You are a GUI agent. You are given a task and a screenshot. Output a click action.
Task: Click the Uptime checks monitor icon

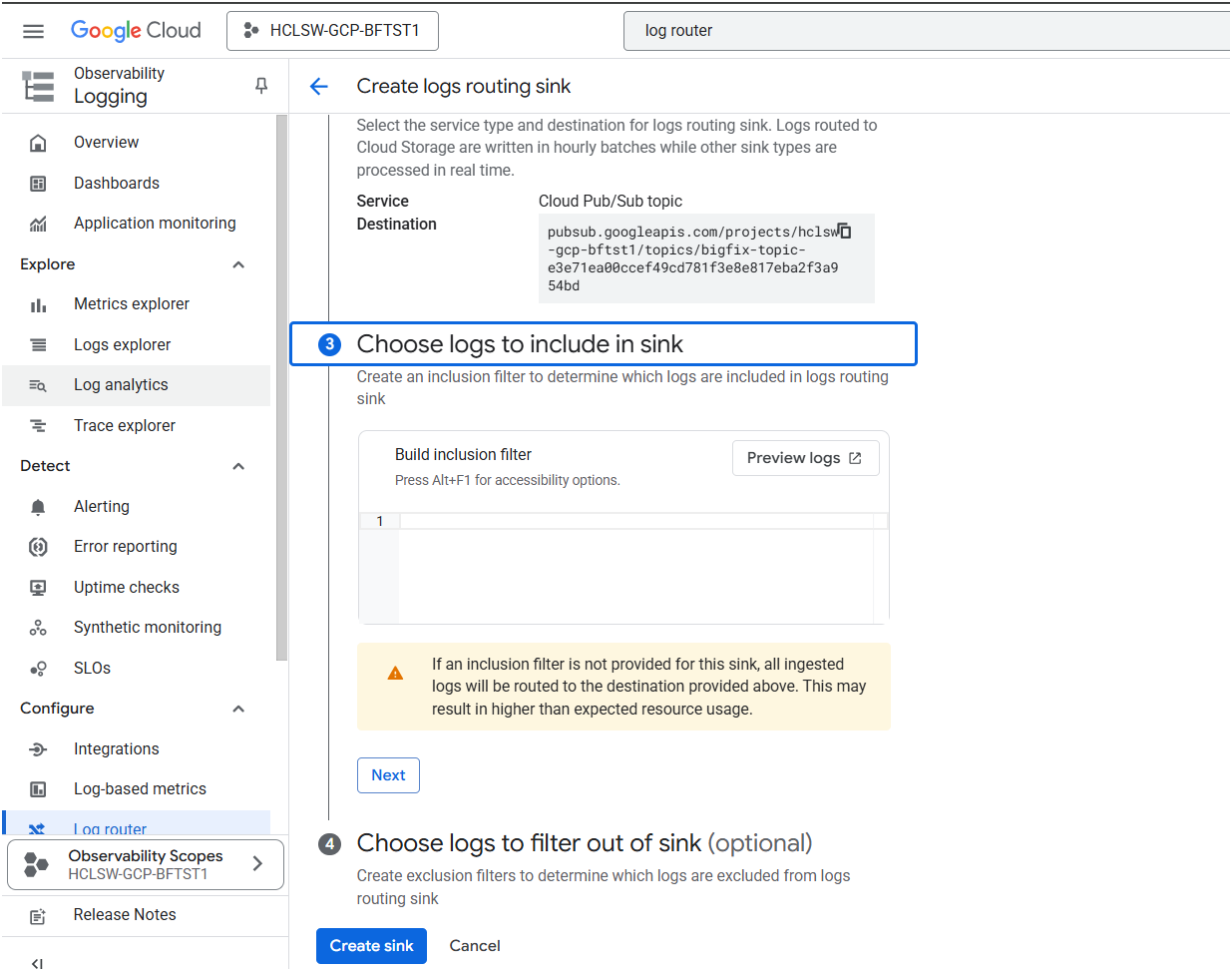click(38, 588)
